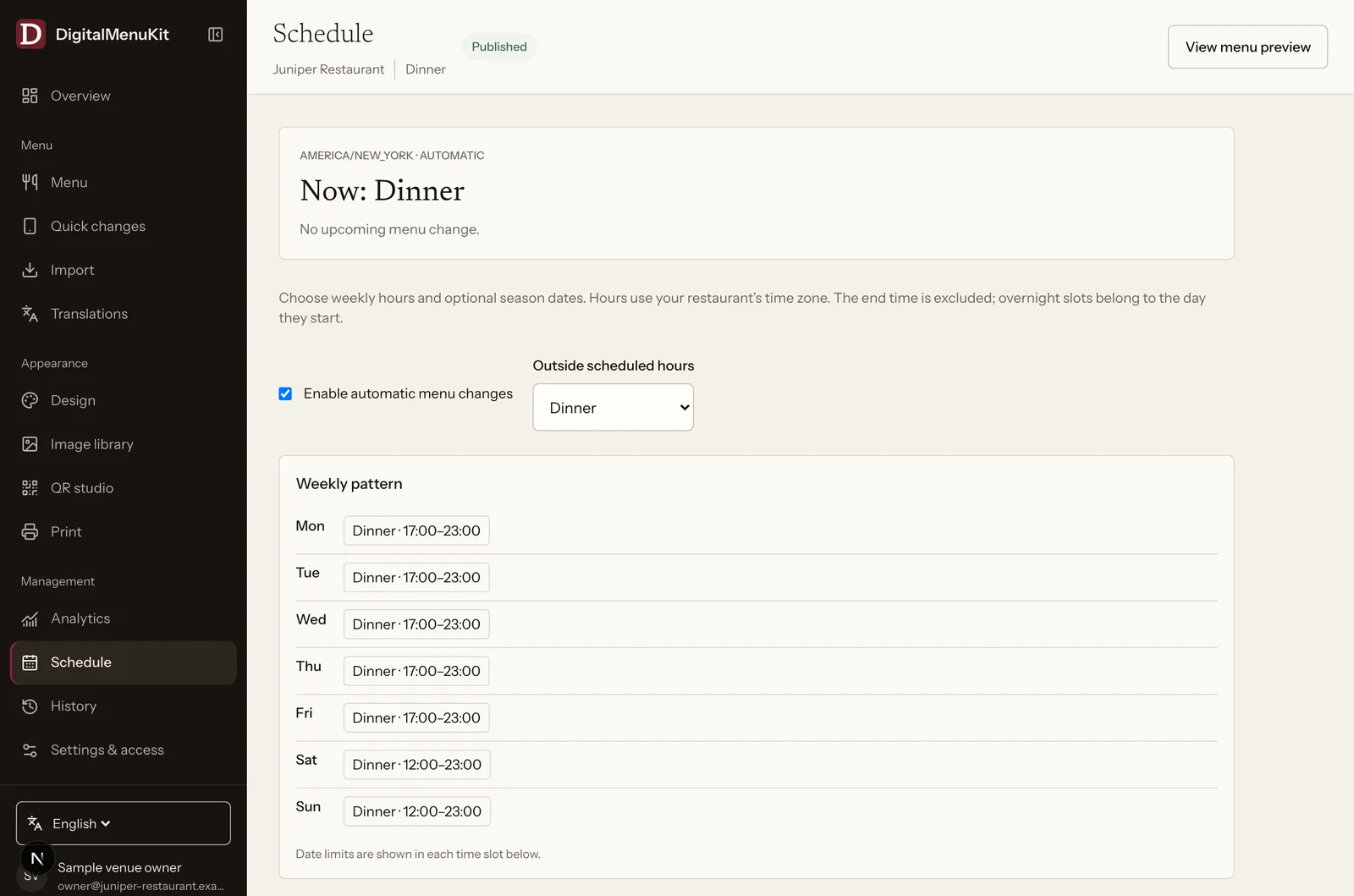Click the Settings & access sliders icon
This screenshot has height=896, width=1354.
(x=30, y=750)
